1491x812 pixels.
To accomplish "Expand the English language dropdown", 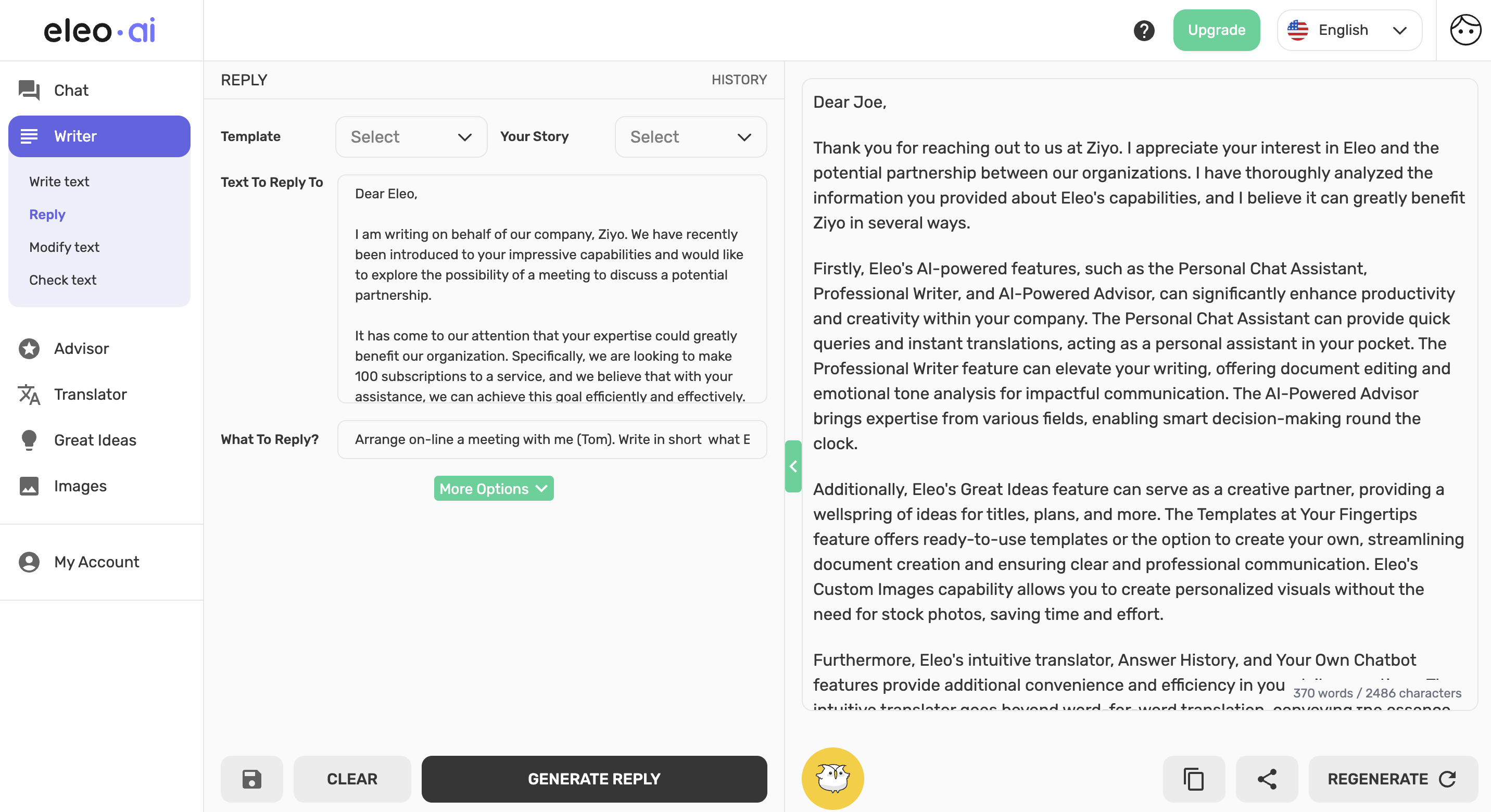I will coord(1349,30).
